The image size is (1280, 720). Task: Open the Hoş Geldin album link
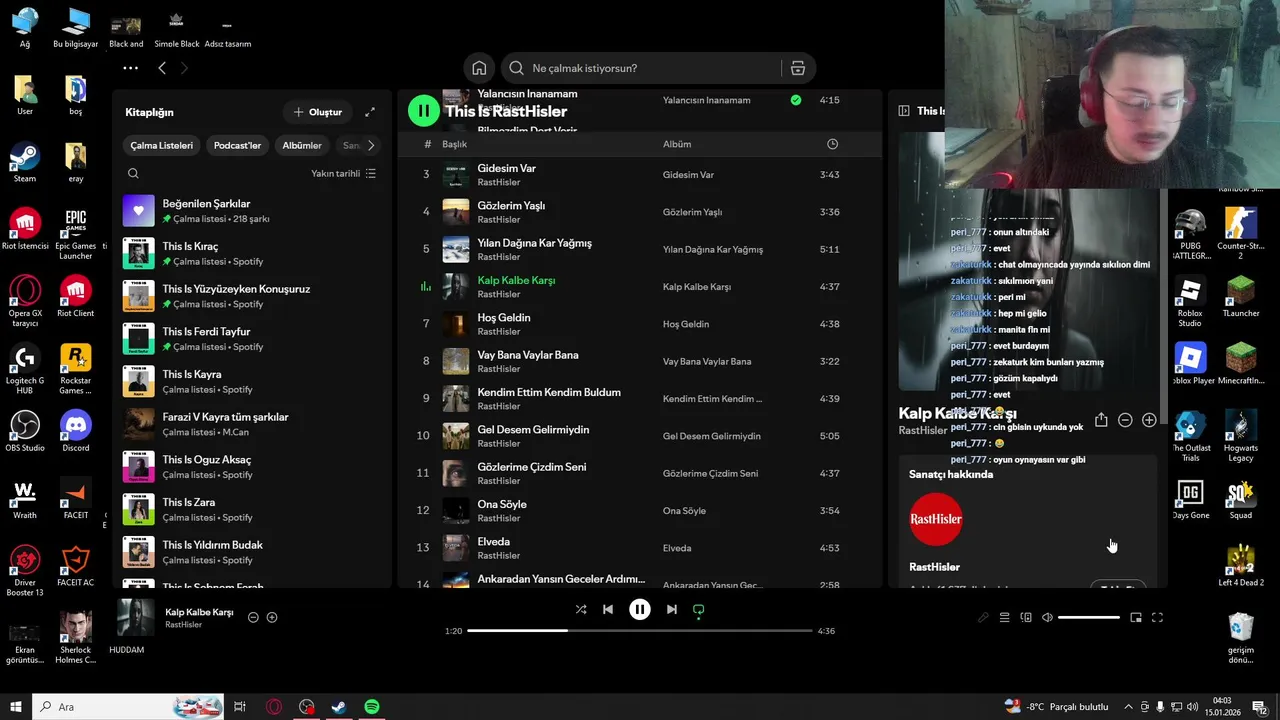[686, 324]
